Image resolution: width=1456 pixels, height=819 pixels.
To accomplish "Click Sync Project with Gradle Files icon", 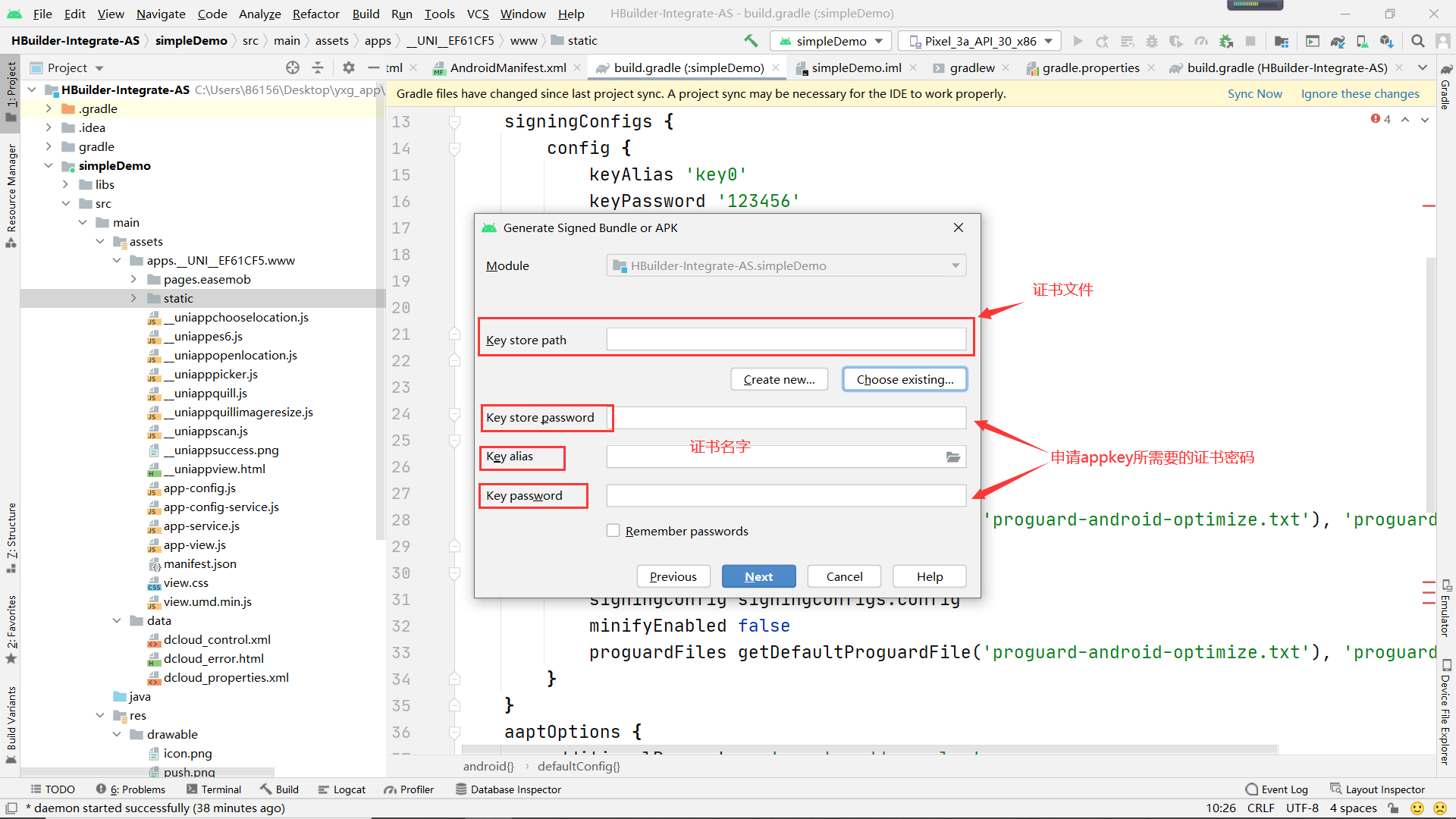I will coord(1338,41).
